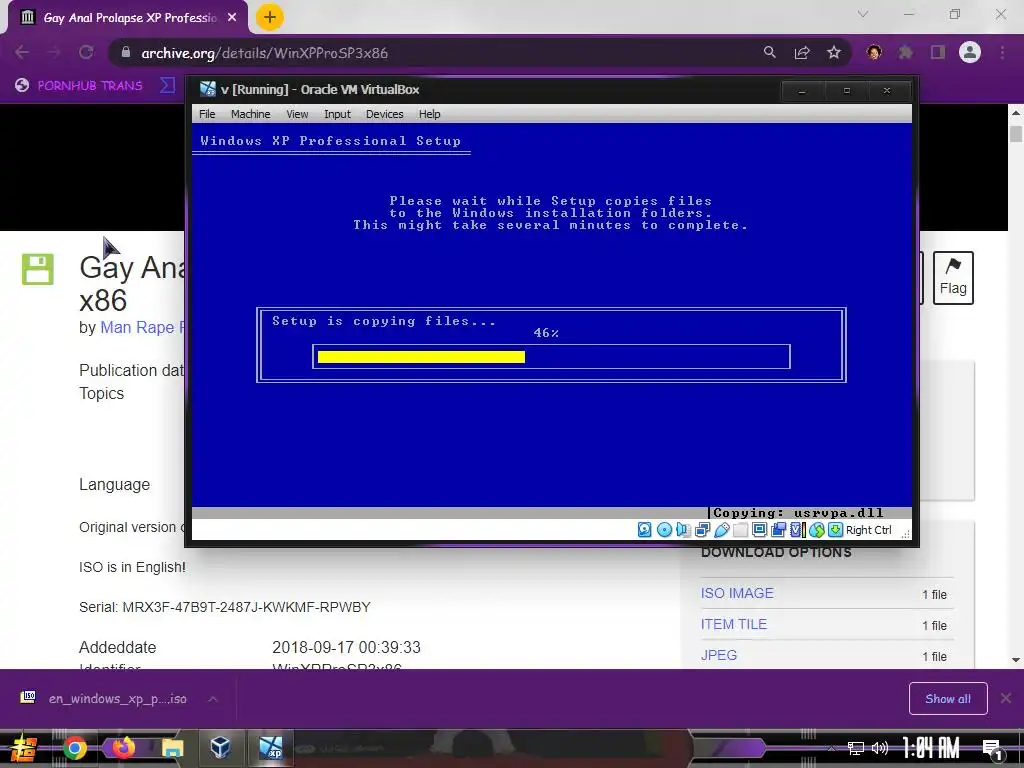Open VirtualBox View menu
This screenshot has height=768, width=1024.
pyautogui.click(x=297, y=114)
